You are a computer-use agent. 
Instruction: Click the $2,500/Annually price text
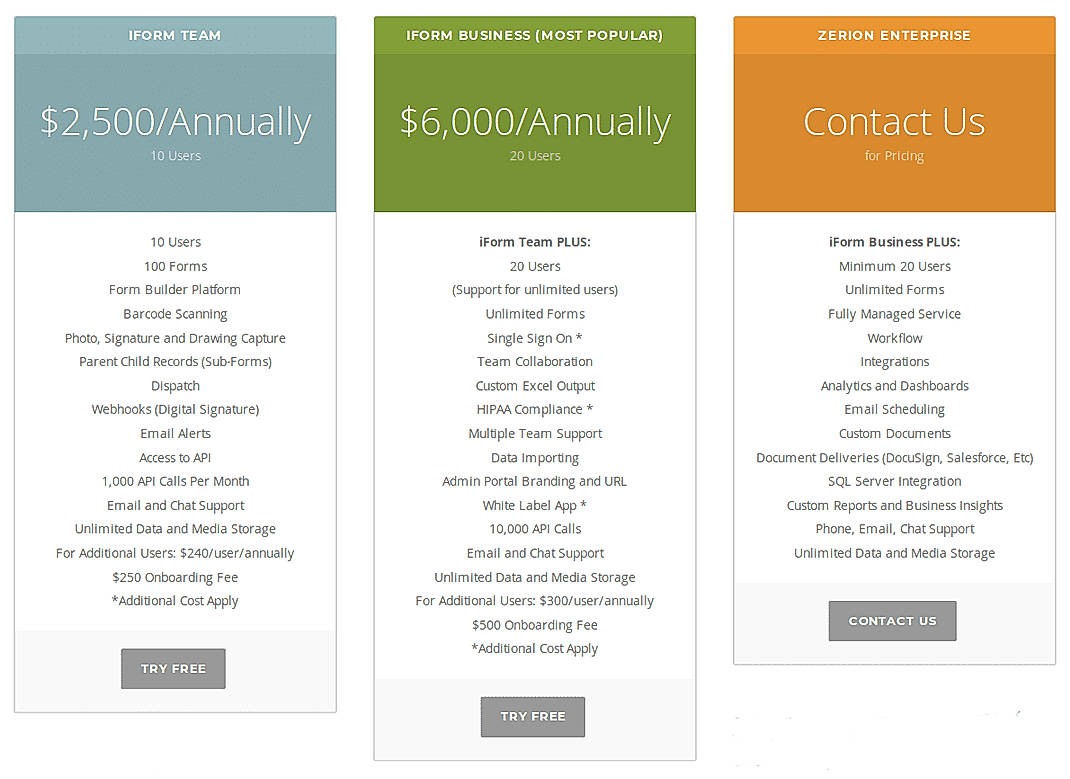(175, 122)
